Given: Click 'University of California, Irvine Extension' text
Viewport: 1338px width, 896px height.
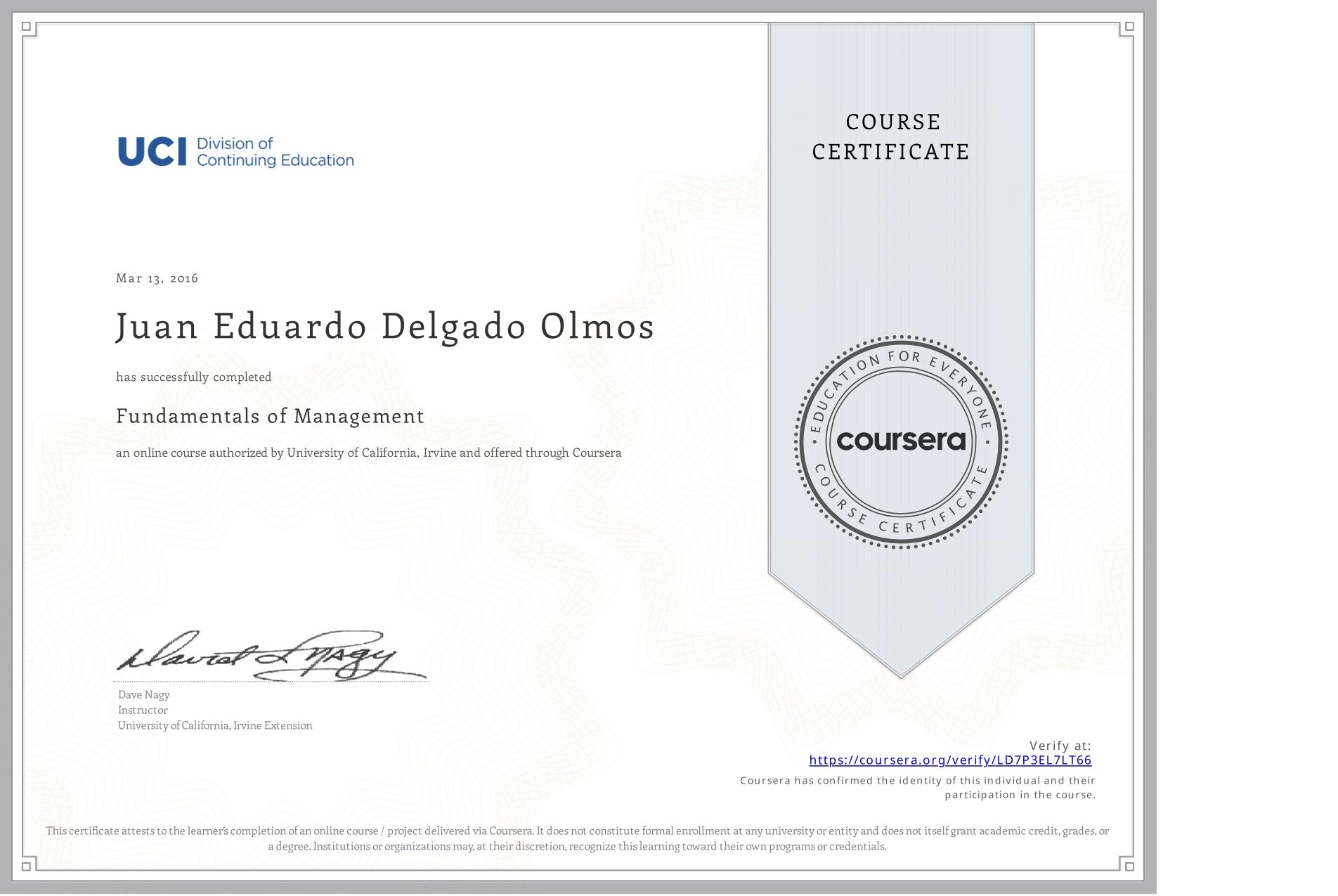Looking at the screenshot, I should click(215, 725).
